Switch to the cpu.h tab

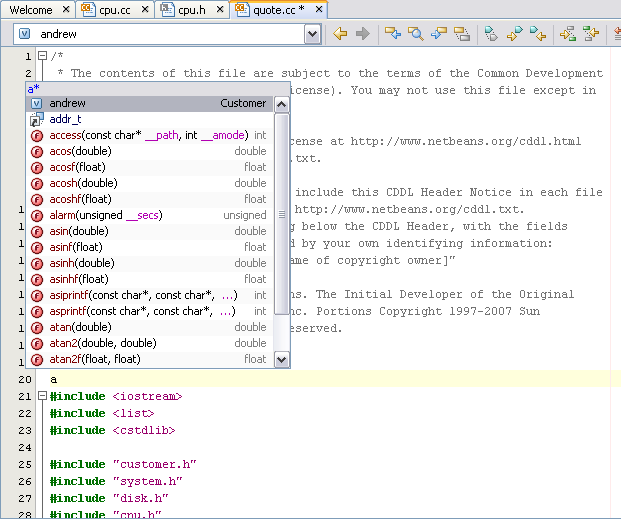click(x=192, y=10)
